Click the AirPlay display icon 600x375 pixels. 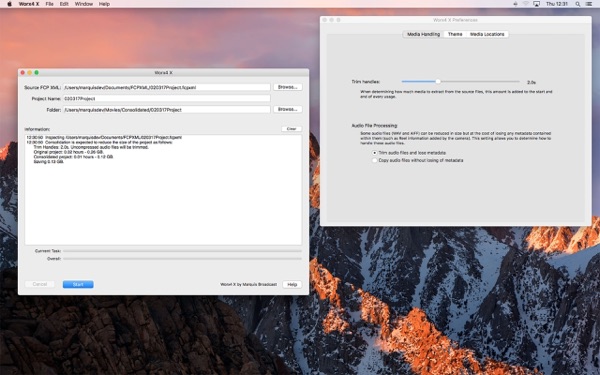coord(536,4)
